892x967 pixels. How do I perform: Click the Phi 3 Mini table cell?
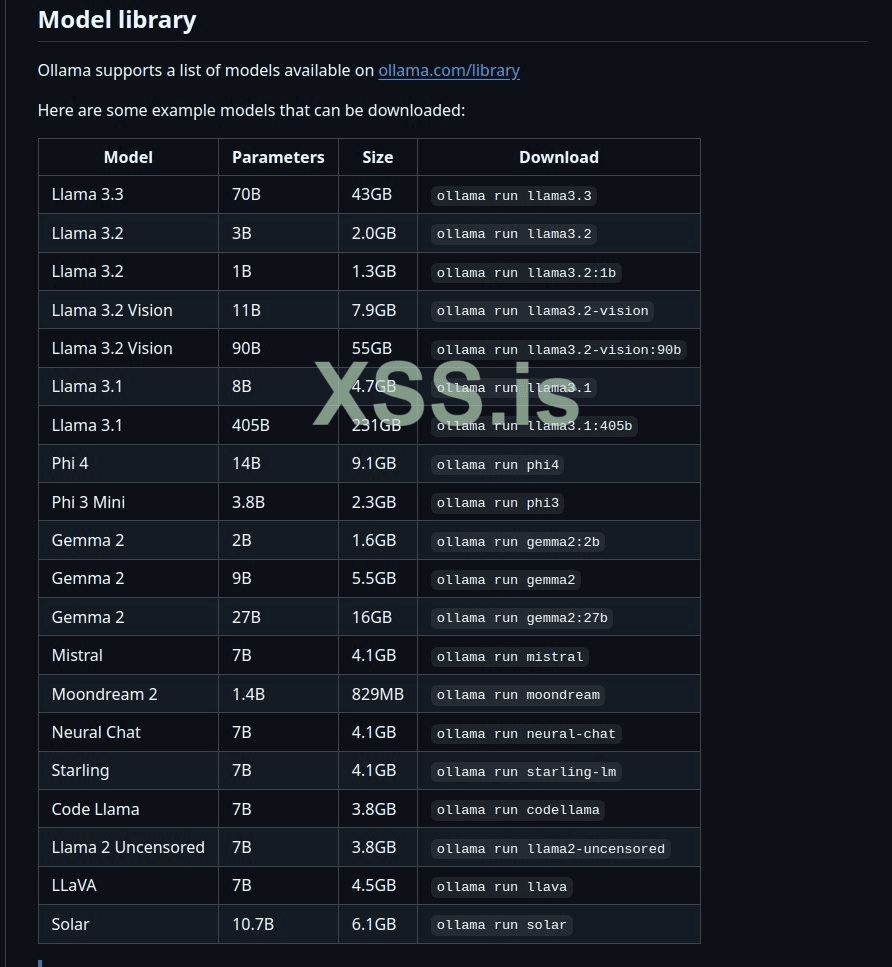pos(88,502)
